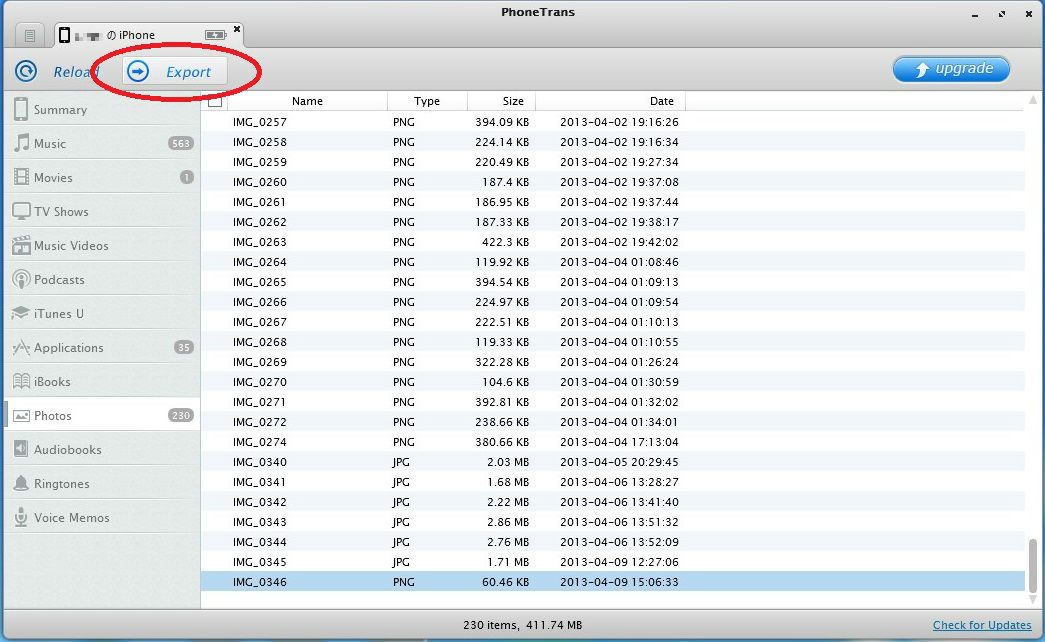Click the blue upgrade button
Screen dimensions: 1045x642
[x=951, y=69]
